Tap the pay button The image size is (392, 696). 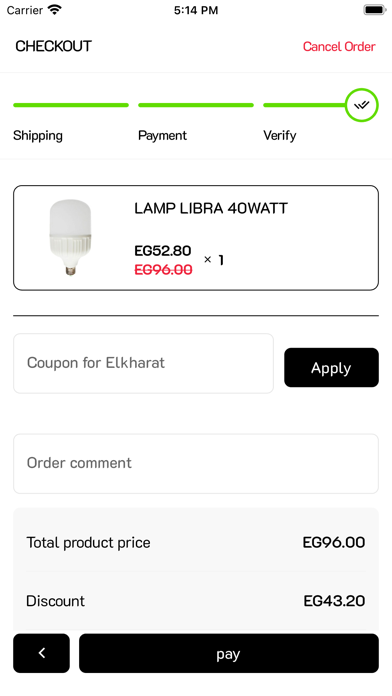click(229, 653)
